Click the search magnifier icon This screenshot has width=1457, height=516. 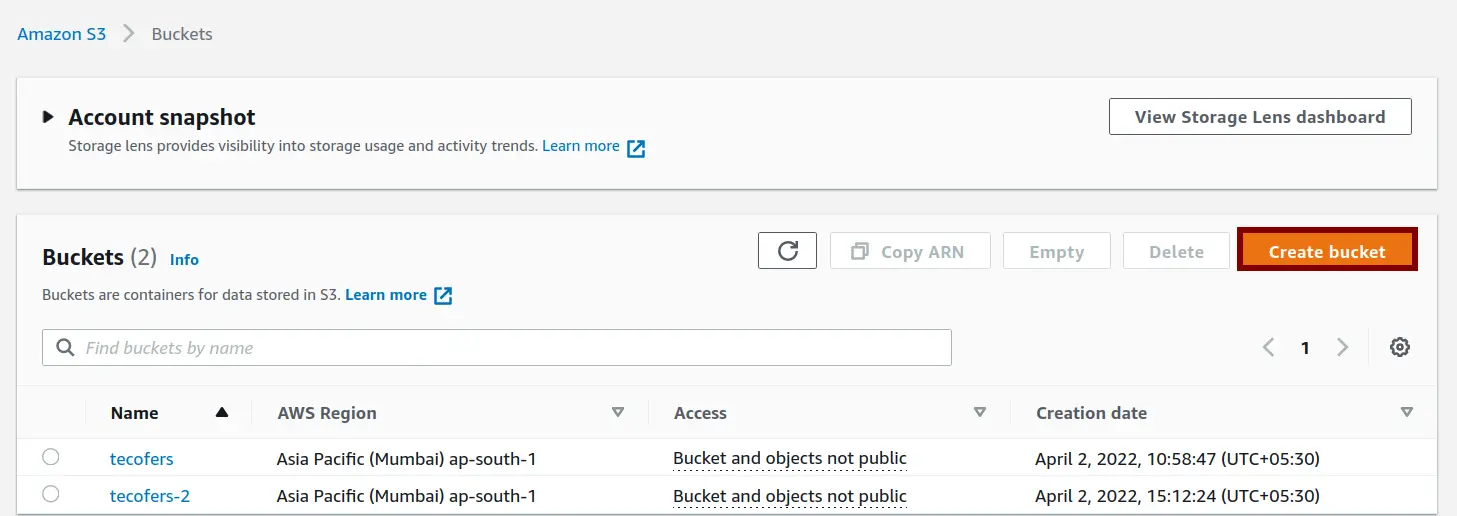pos(66,348)
